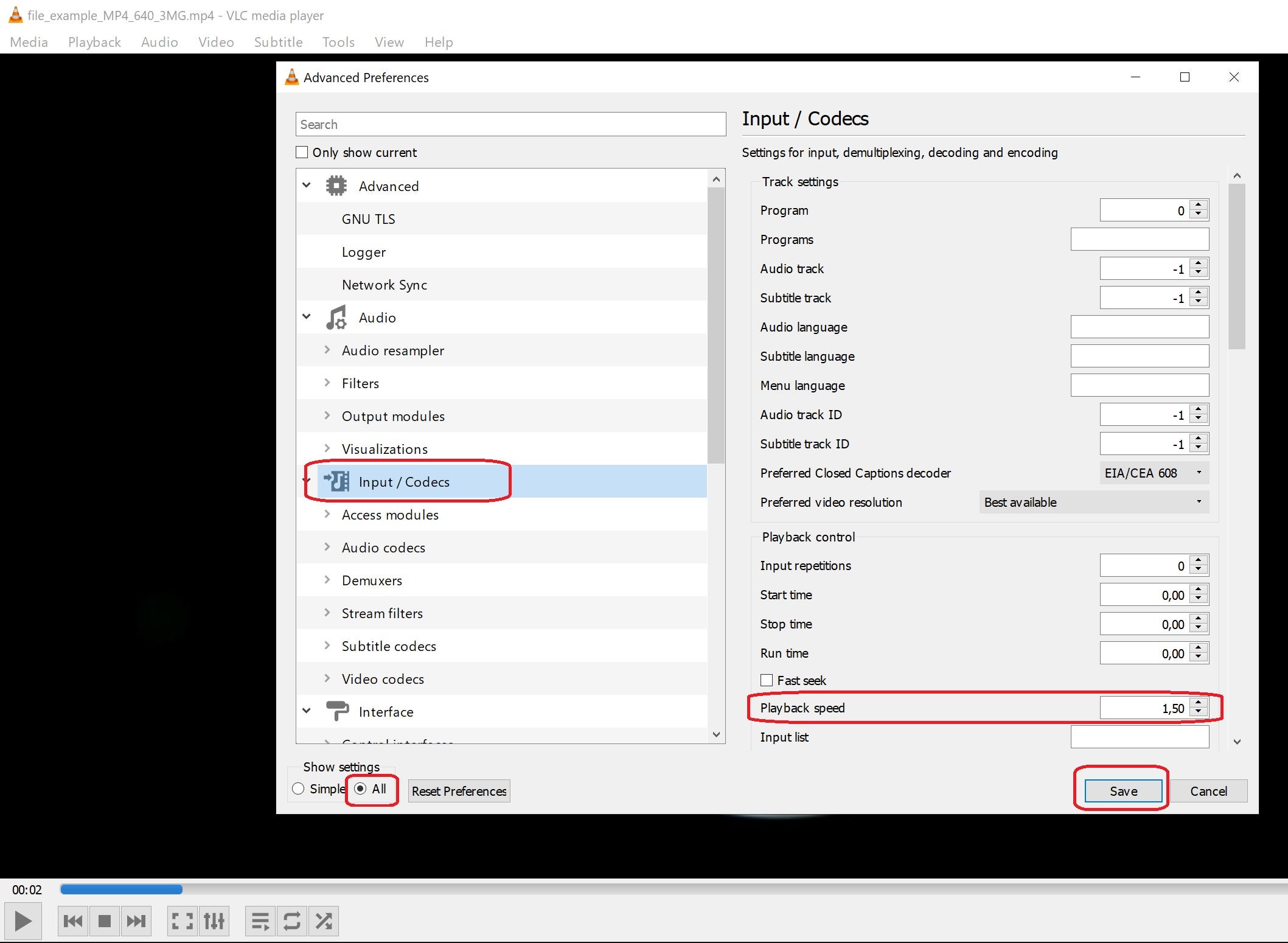The image size is (1288, 943).
Task: Collapse the Audio preferences section
Action: click(x=307, y=317)
